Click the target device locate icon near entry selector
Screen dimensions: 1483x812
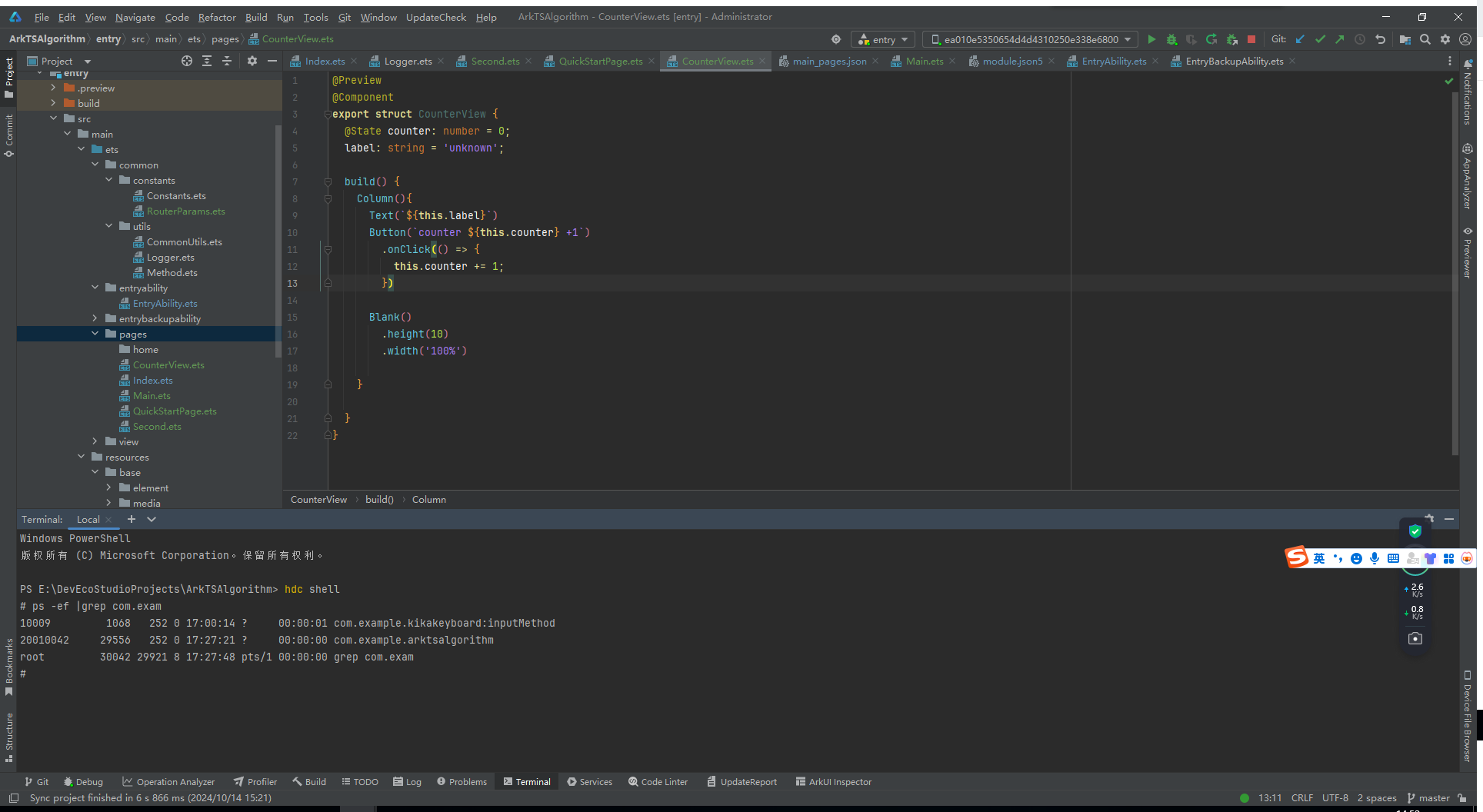pos(836,39)
